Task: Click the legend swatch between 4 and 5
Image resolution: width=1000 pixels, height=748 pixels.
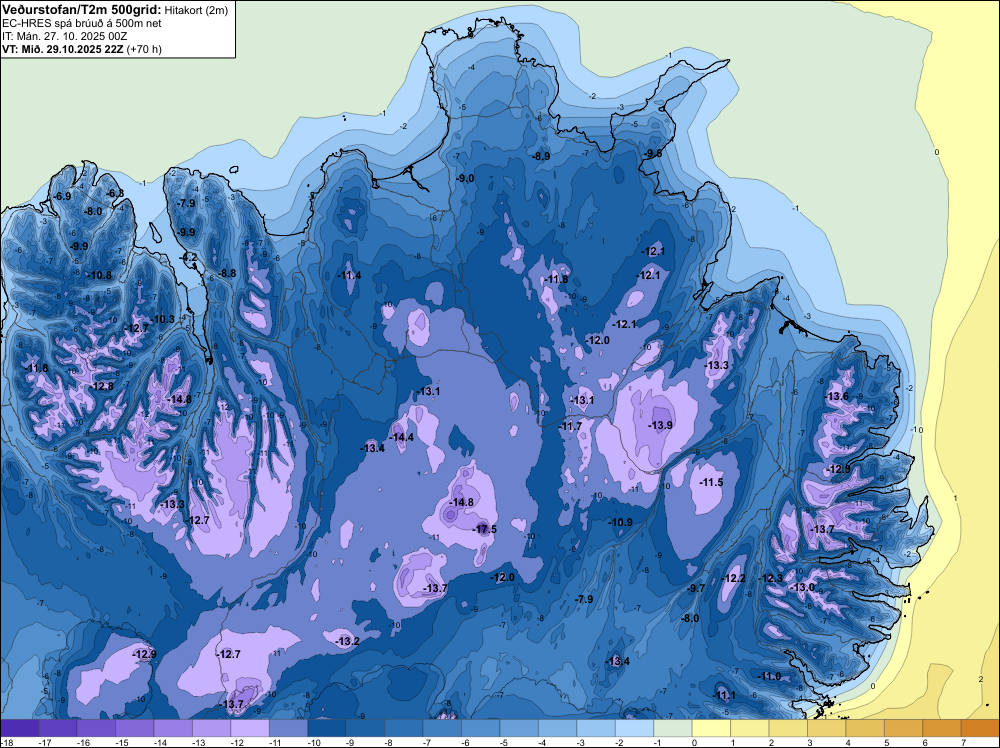Action: [865, 728]
